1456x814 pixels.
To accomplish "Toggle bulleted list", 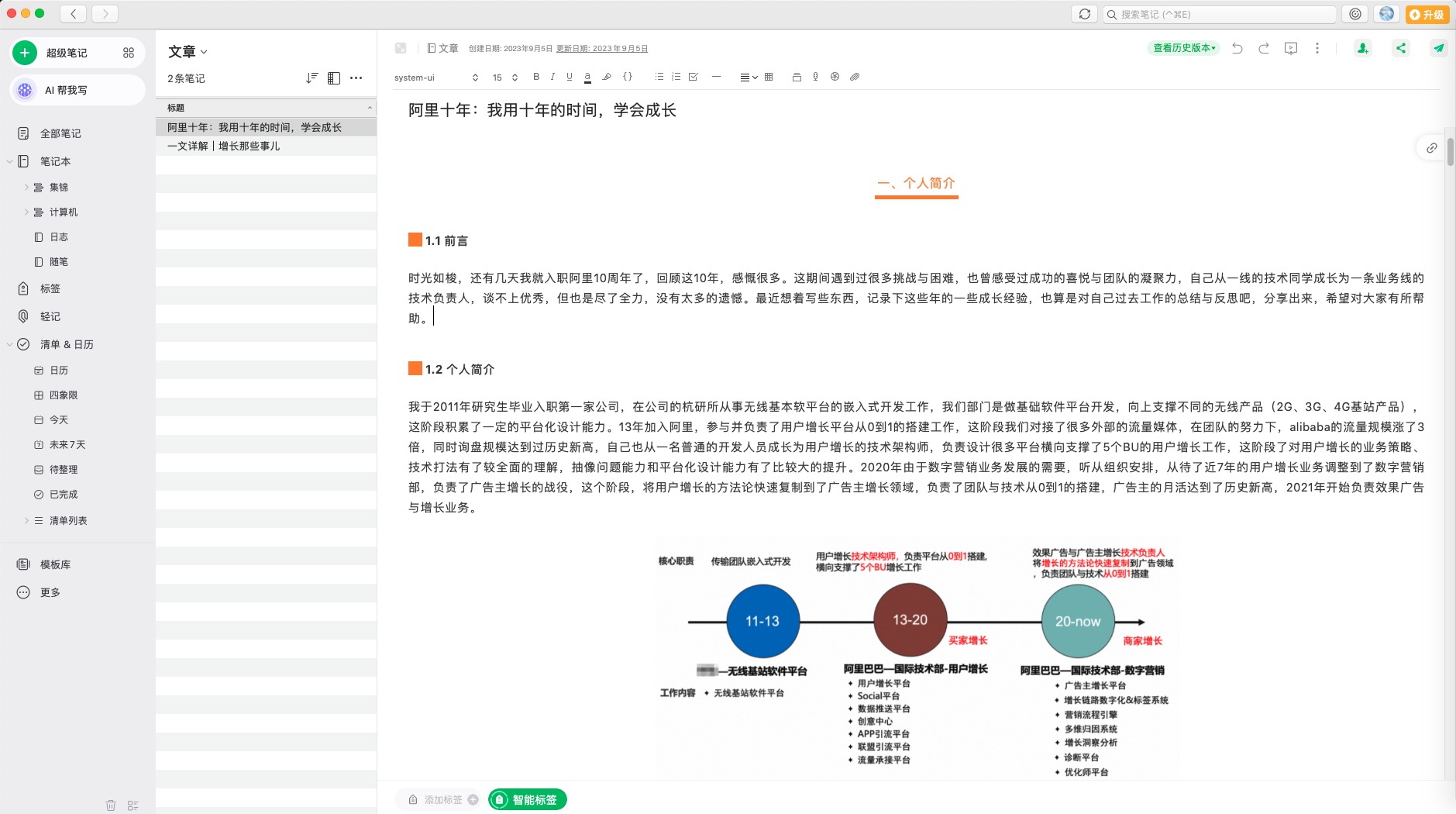I will (x=659, y=77).
